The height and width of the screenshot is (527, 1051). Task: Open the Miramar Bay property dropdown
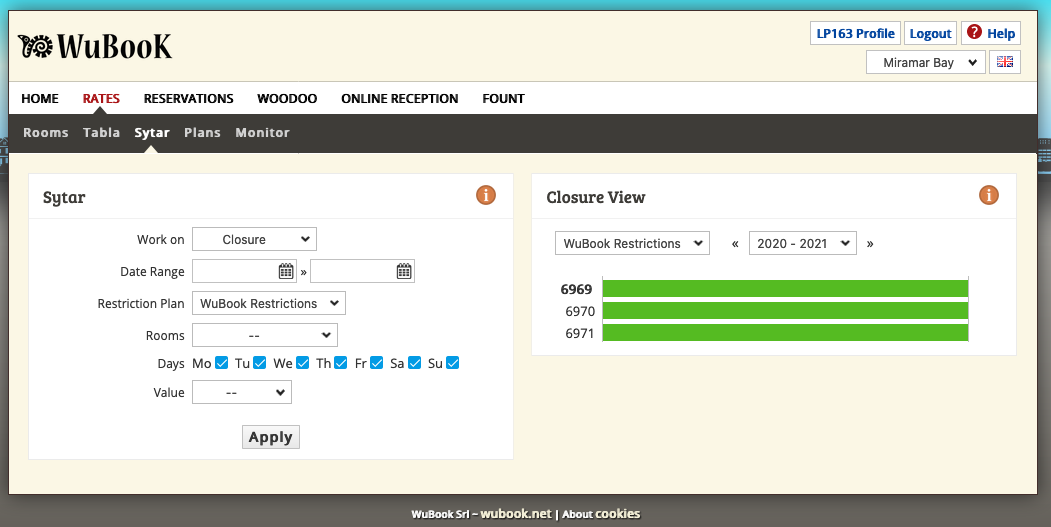(x=926, y=62)
